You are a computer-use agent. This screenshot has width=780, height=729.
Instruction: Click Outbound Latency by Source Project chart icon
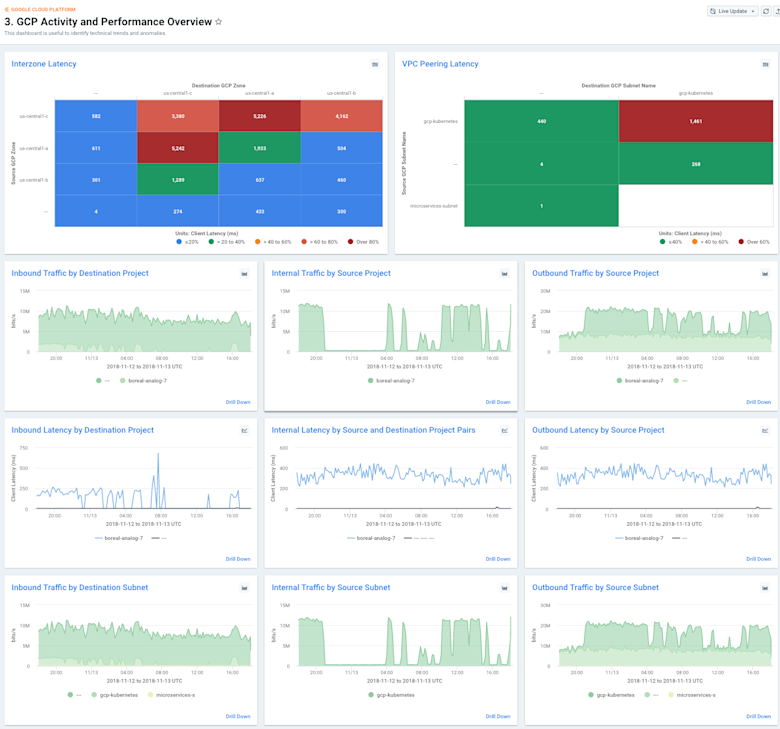click(x=765, y=430)
